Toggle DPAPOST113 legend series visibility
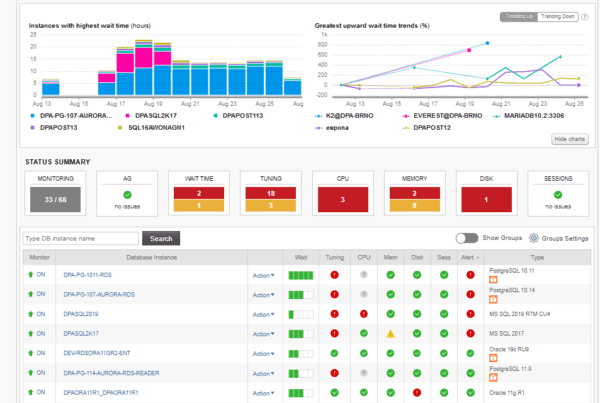The width and height of the screenshot is (600, 403). pyautogui.click(x=238, y=116)
